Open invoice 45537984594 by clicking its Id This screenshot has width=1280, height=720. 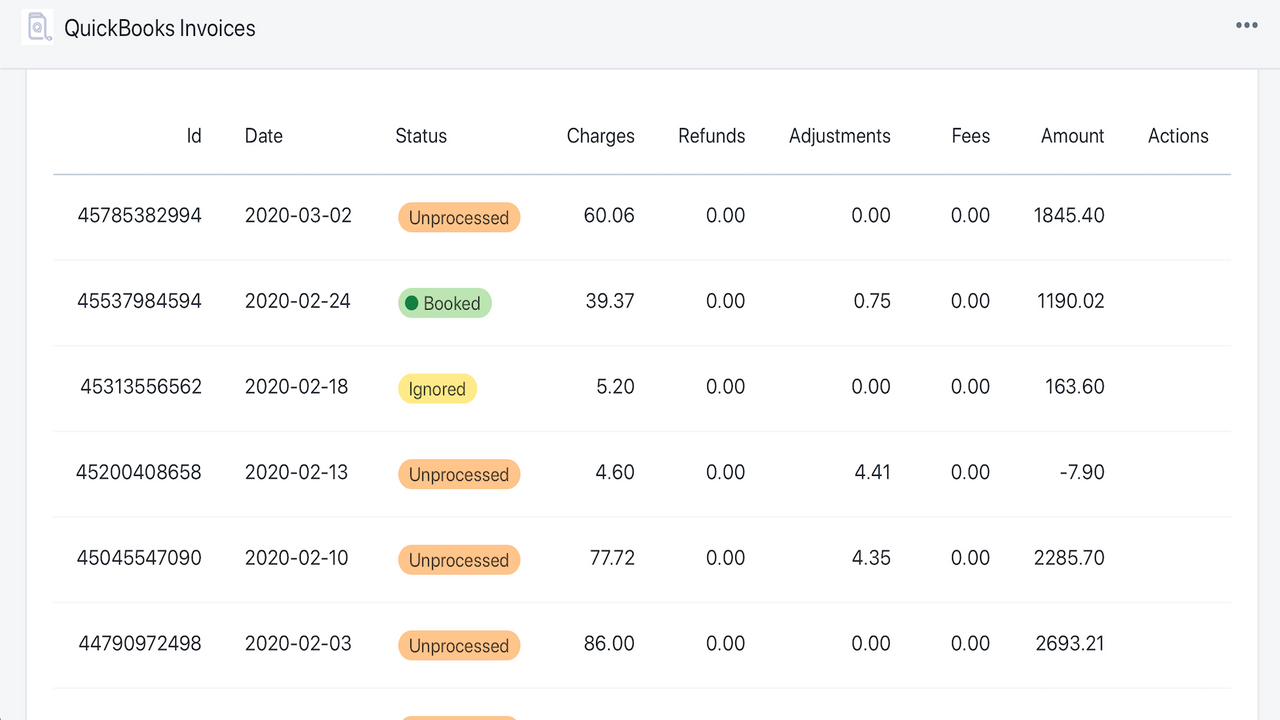[x=140, y=301]
